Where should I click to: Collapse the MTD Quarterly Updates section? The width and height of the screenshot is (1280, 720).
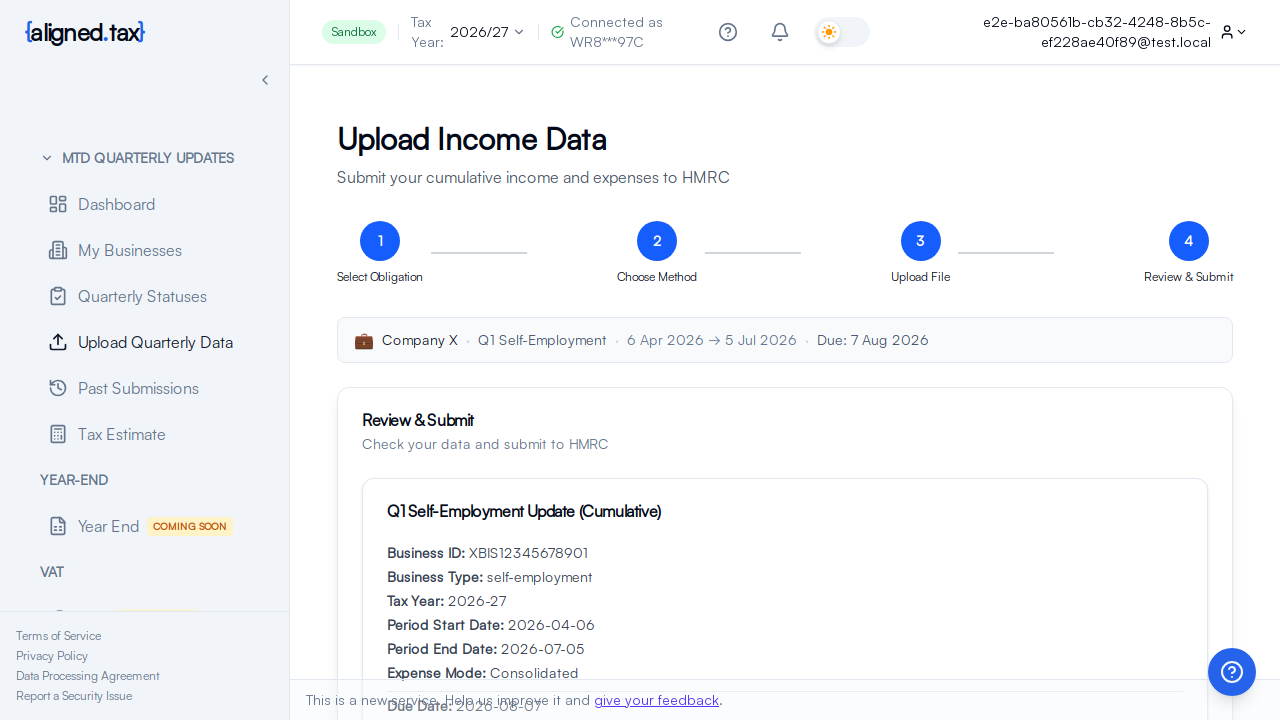tap(47, 158)
